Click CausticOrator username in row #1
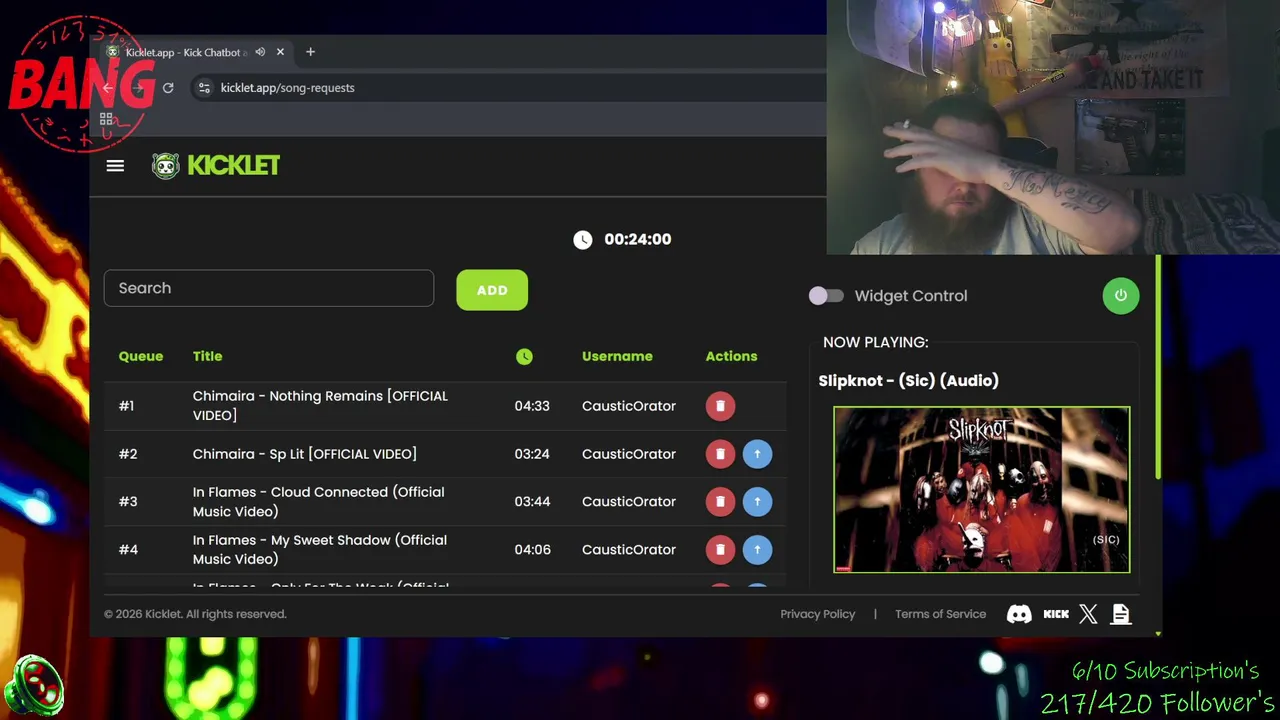 pos(629,406)
